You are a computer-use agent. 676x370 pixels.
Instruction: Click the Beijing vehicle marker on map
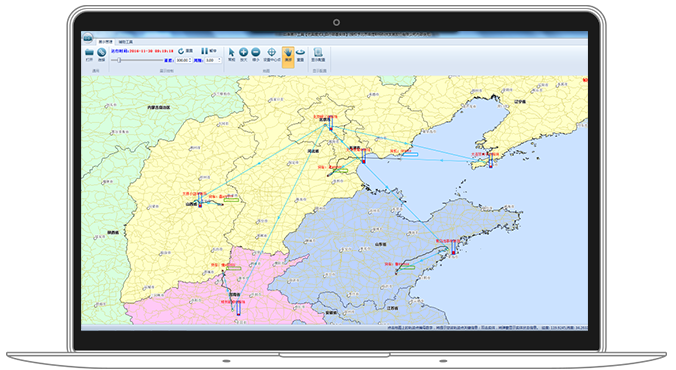(331, 123)
